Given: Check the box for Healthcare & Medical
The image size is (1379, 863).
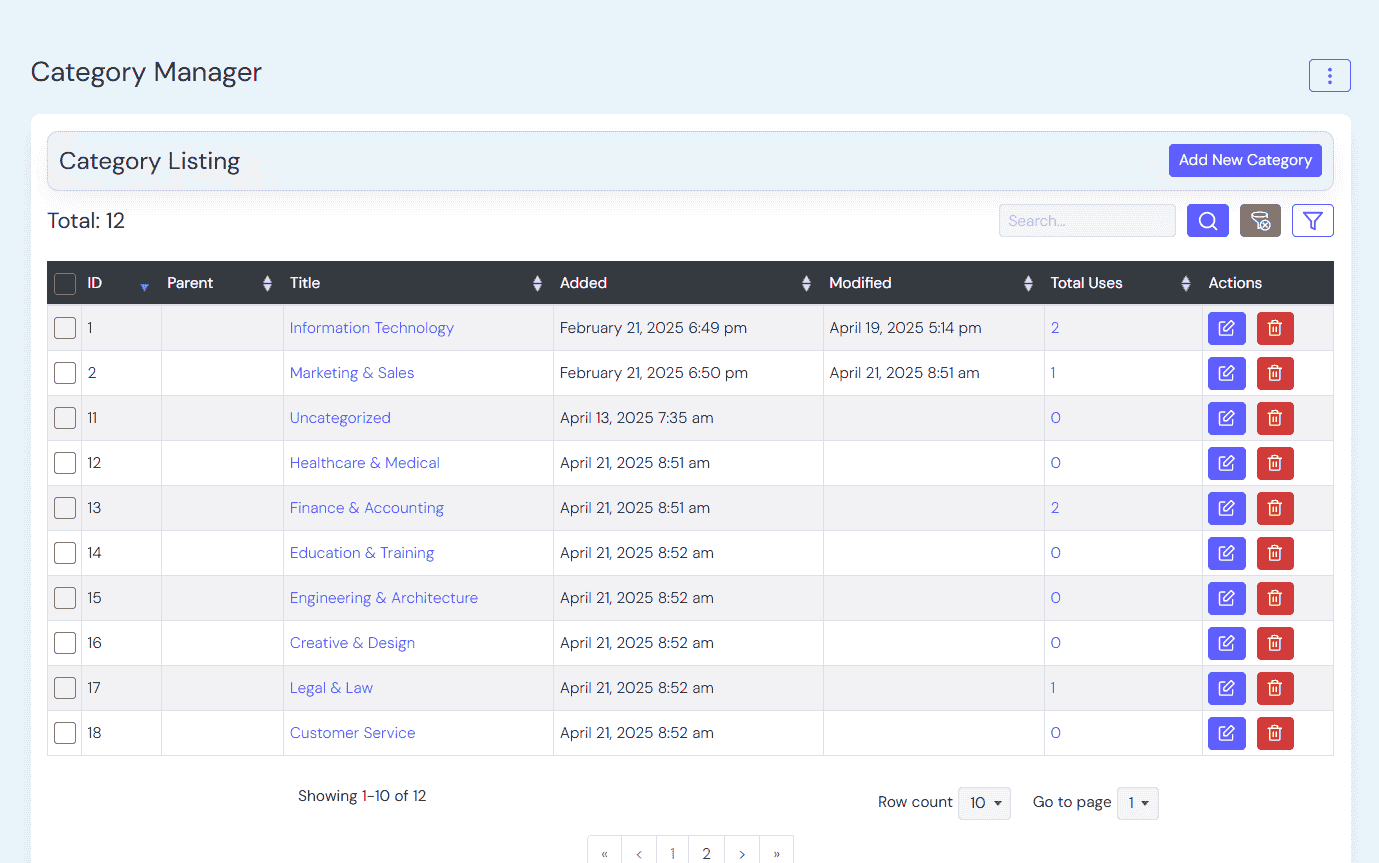Looking at the screenshot, I should pos(65,463).
